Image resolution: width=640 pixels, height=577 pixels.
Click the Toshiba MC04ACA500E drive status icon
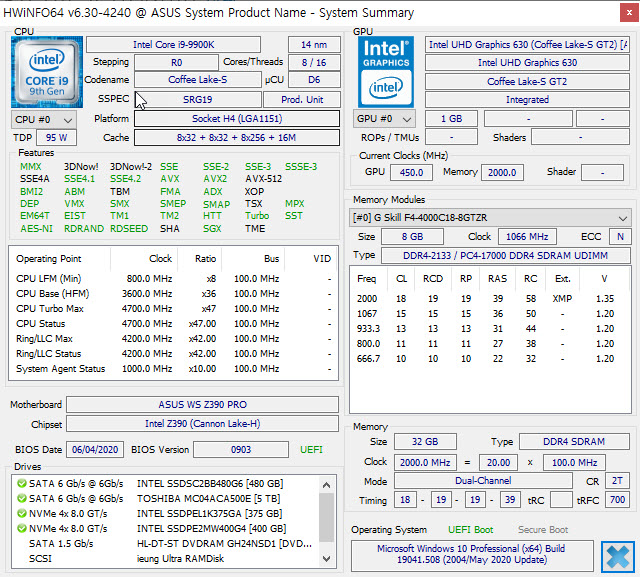(21, 498)
